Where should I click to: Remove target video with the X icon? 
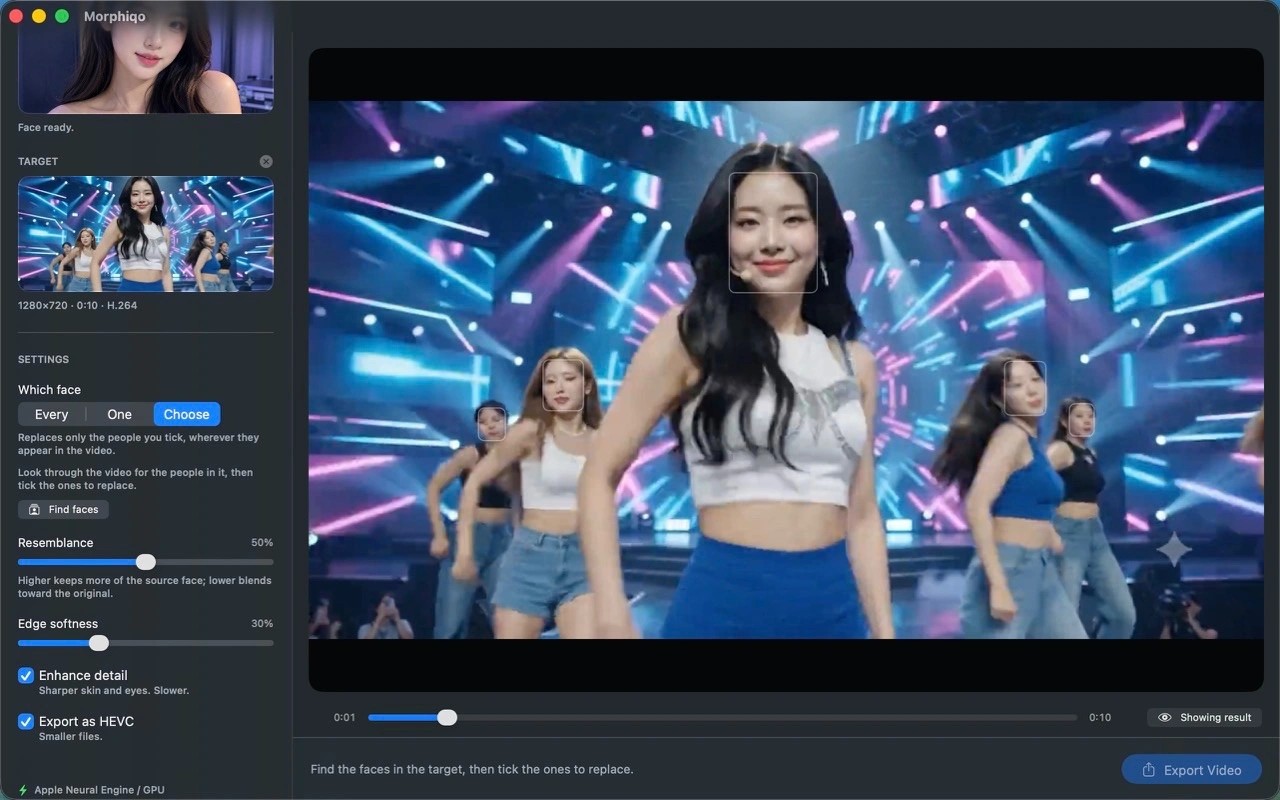click(x=266, y=161)
